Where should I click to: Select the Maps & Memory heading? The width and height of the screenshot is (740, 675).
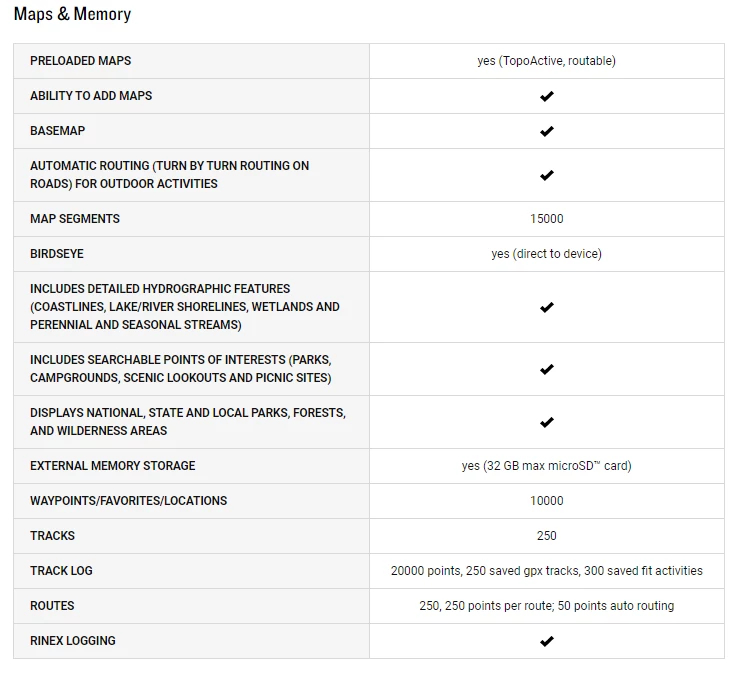click(x=72, y=15)
